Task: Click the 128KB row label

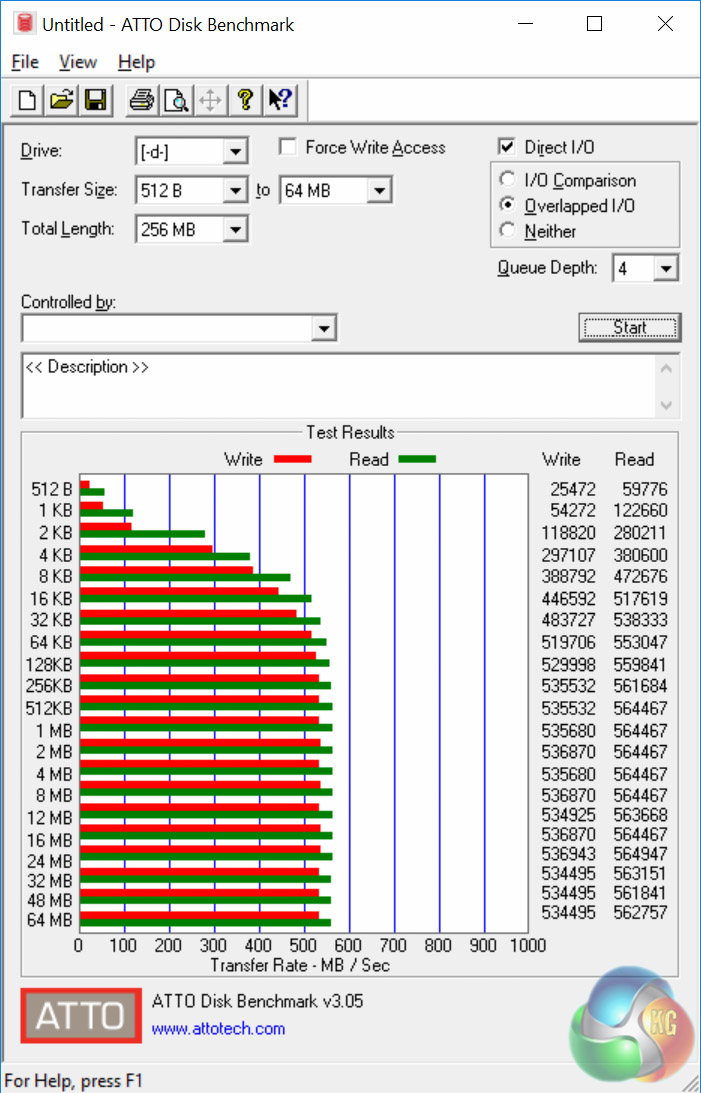Action: coord(49,665)
